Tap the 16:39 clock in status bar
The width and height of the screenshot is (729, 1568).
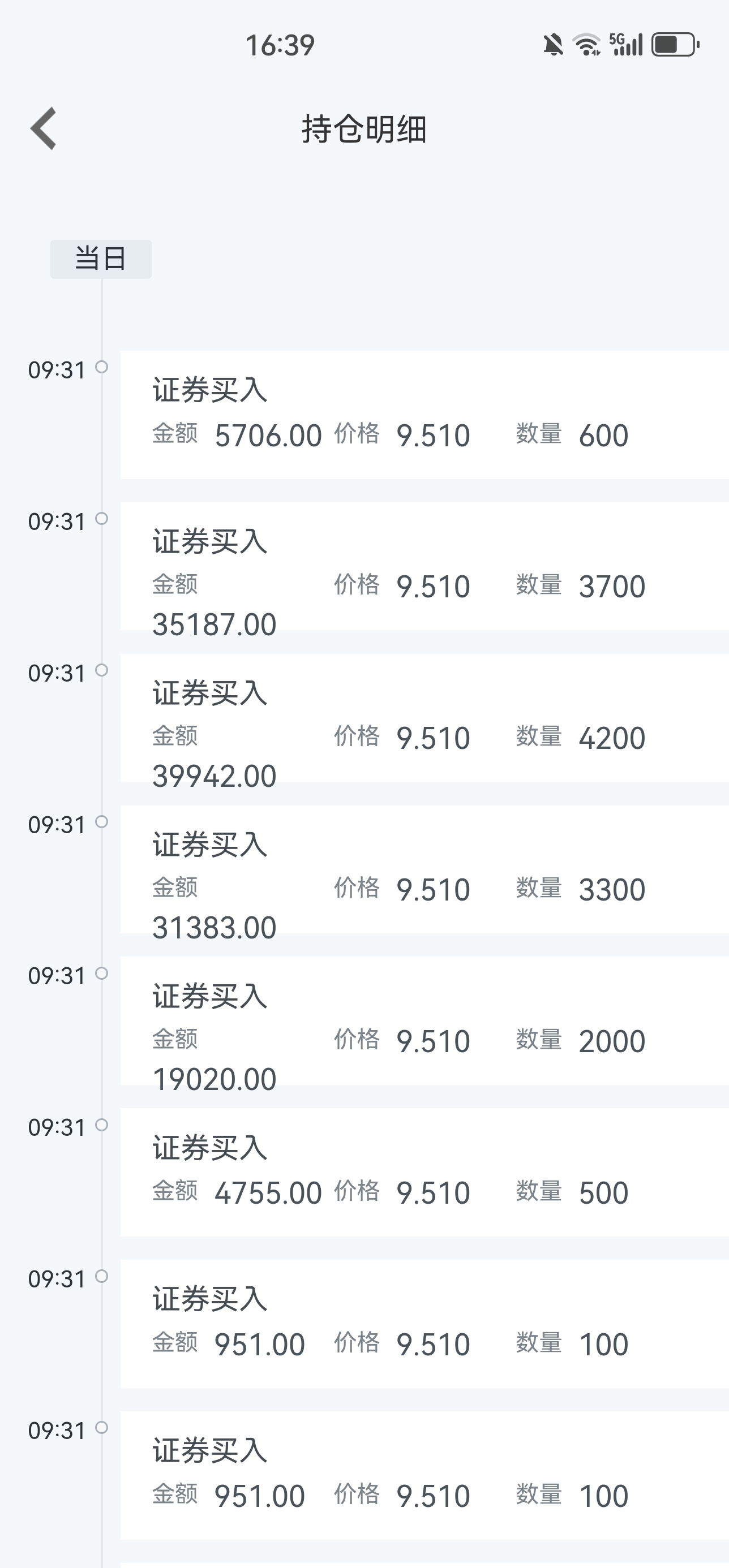point(280,46)
